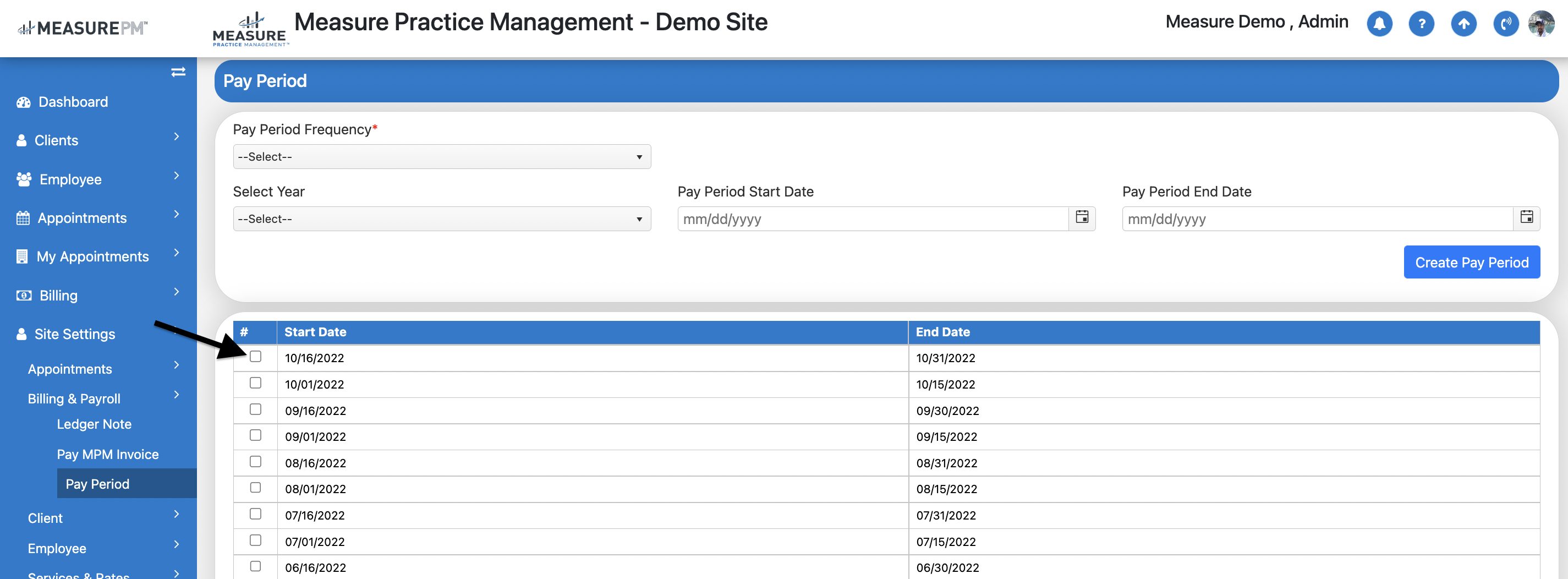Expand the Billing menu chevron
Image resolution: width=1568 pixels, height=579 pixels.
[x=177, y=292]
